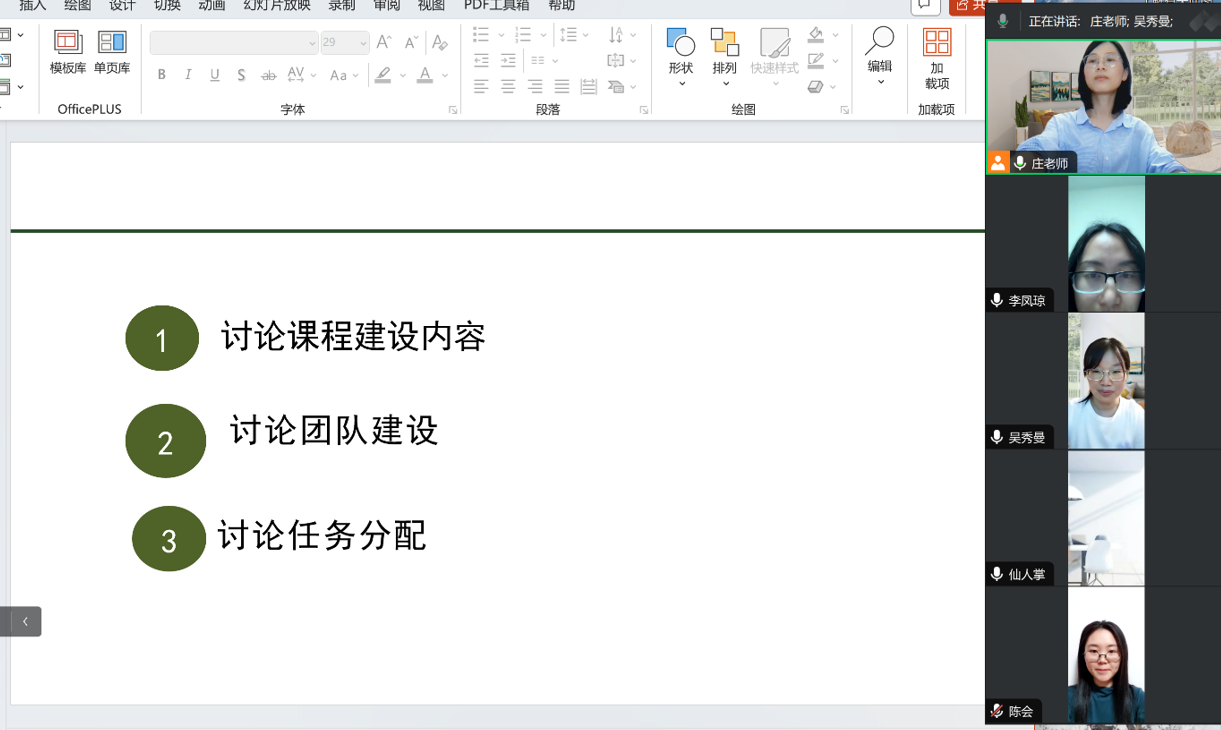Toggle bold formatting
This screenshot has height=730, width=1221.
162,75
